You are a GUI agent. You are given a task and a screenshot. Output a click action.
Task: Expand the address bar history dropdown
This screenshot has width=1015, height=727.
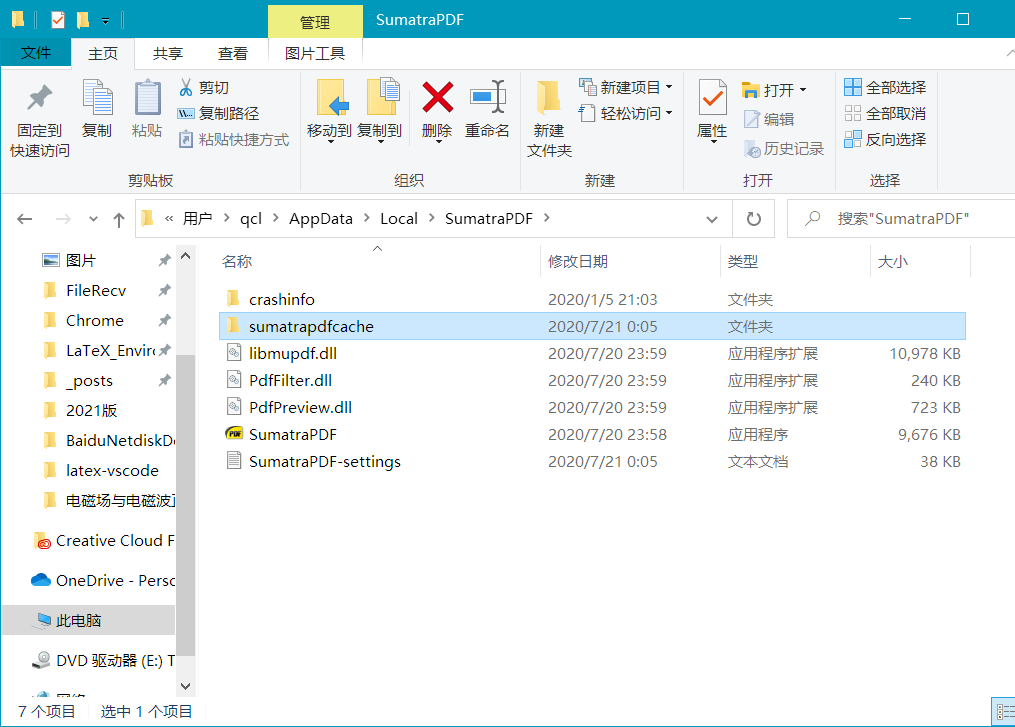(712, 219)
